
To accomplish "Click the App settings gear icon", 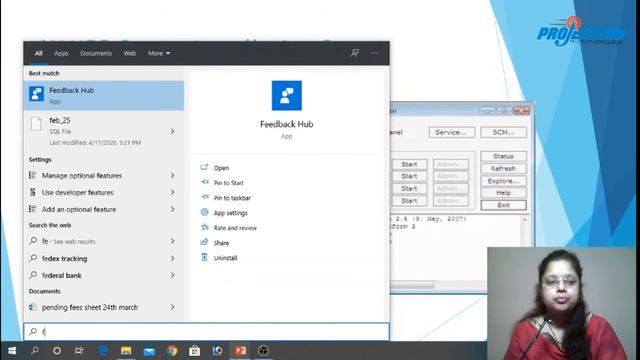I will tap(204, 212).
